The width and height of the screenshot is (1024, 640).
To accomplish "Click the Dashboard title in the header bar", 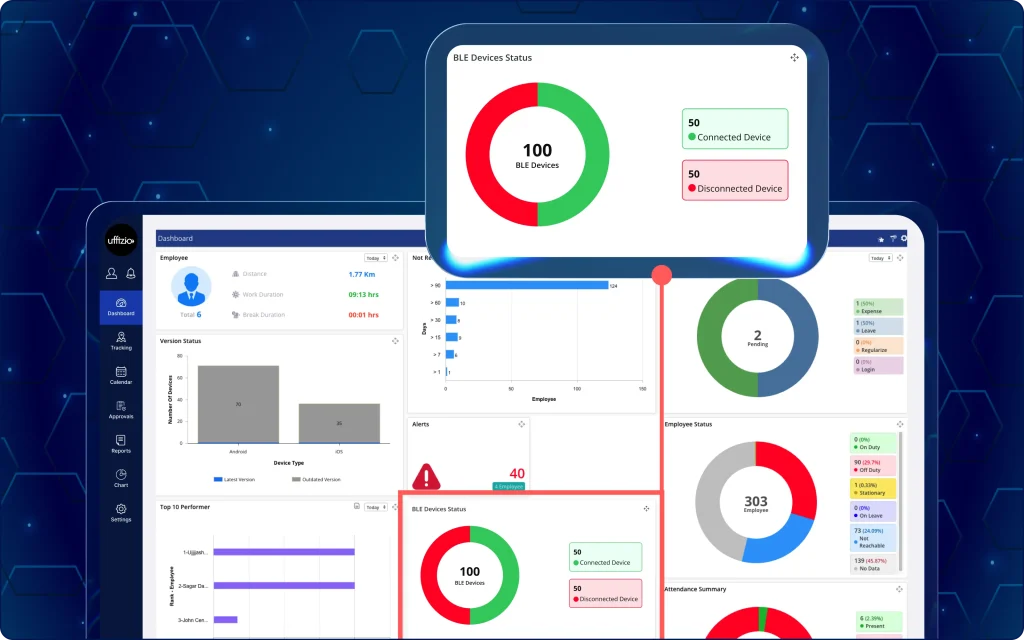I will [175, 238].
